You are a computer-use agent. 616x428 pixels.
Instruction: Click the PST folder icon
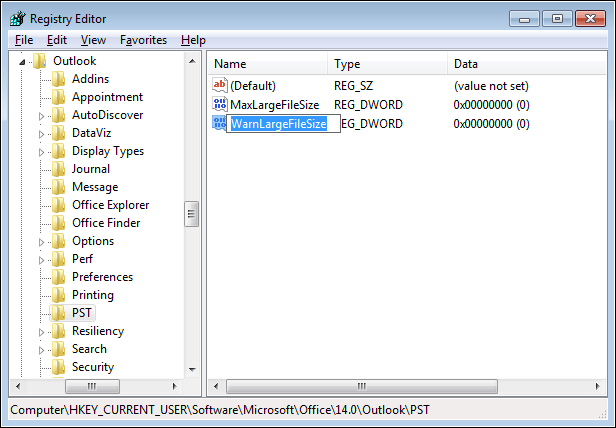pos(59,313)
